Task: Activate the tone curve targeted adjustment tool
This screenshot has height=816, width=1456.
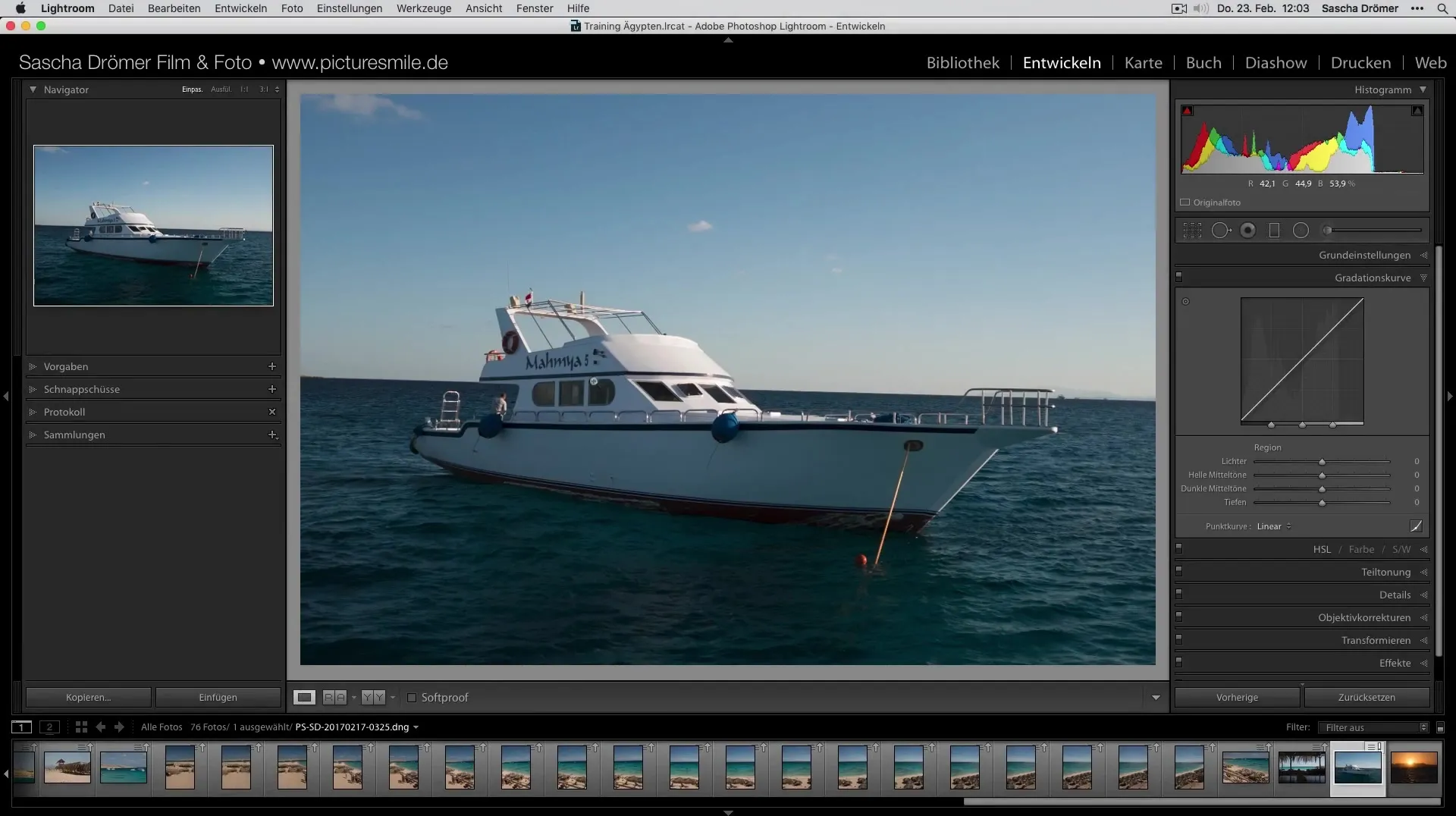Action: coord(1186,302)
